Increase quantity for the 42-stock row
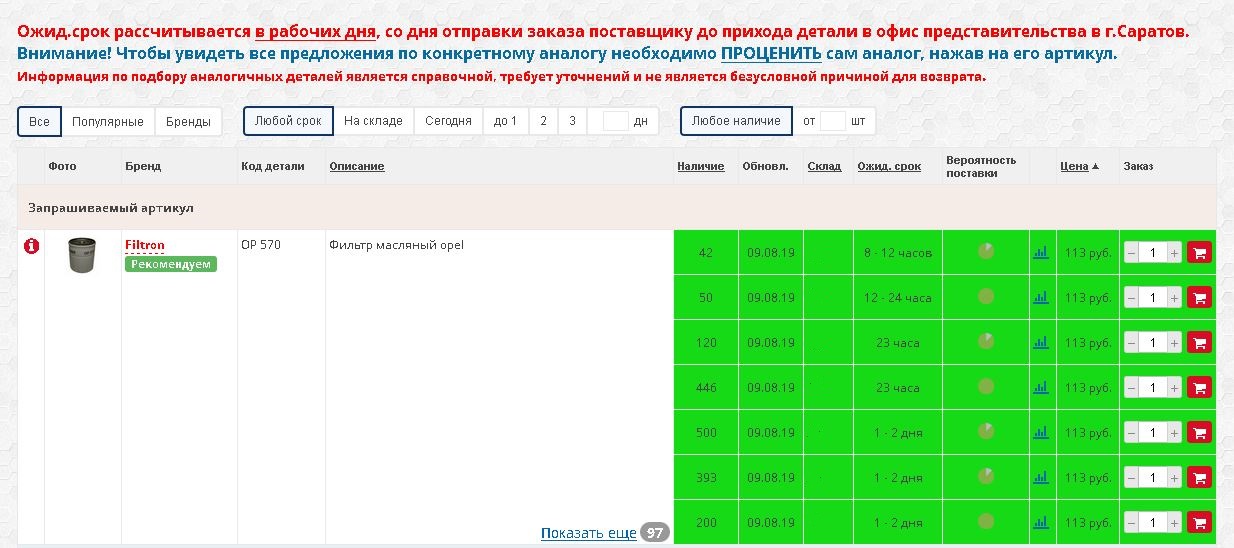The width and height of the screenshot is (1234, 548). pos(1174,253)
